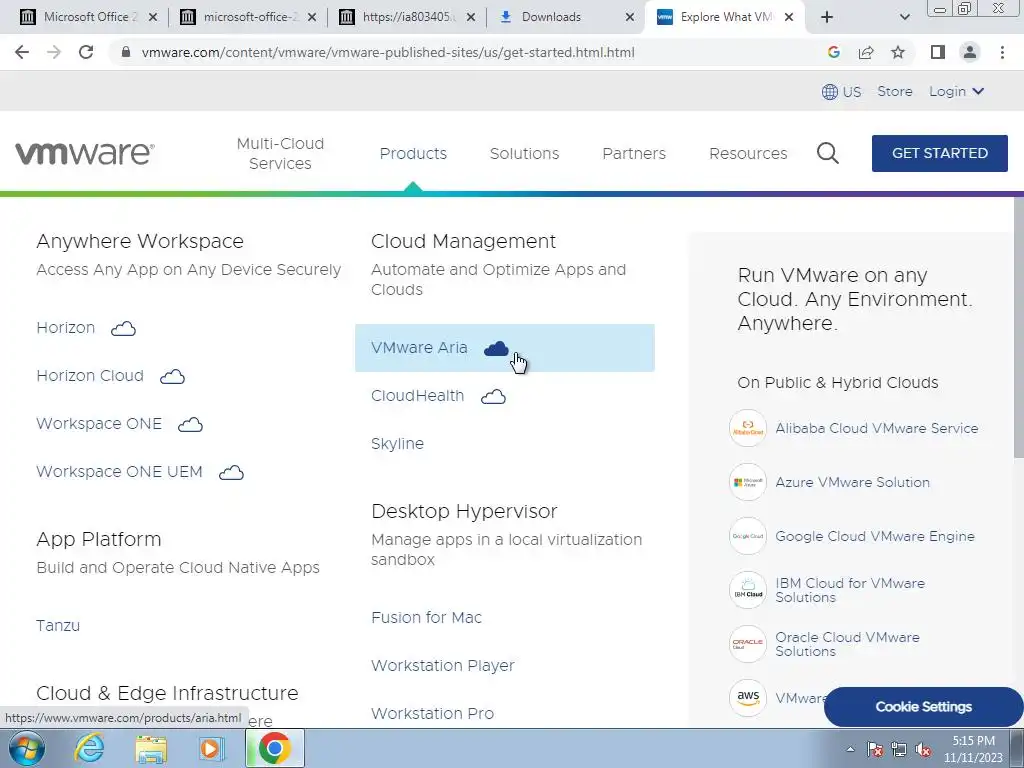Open Google Cloud VMware Engine link
The image size is (1024, 768).
coord(874,536)
